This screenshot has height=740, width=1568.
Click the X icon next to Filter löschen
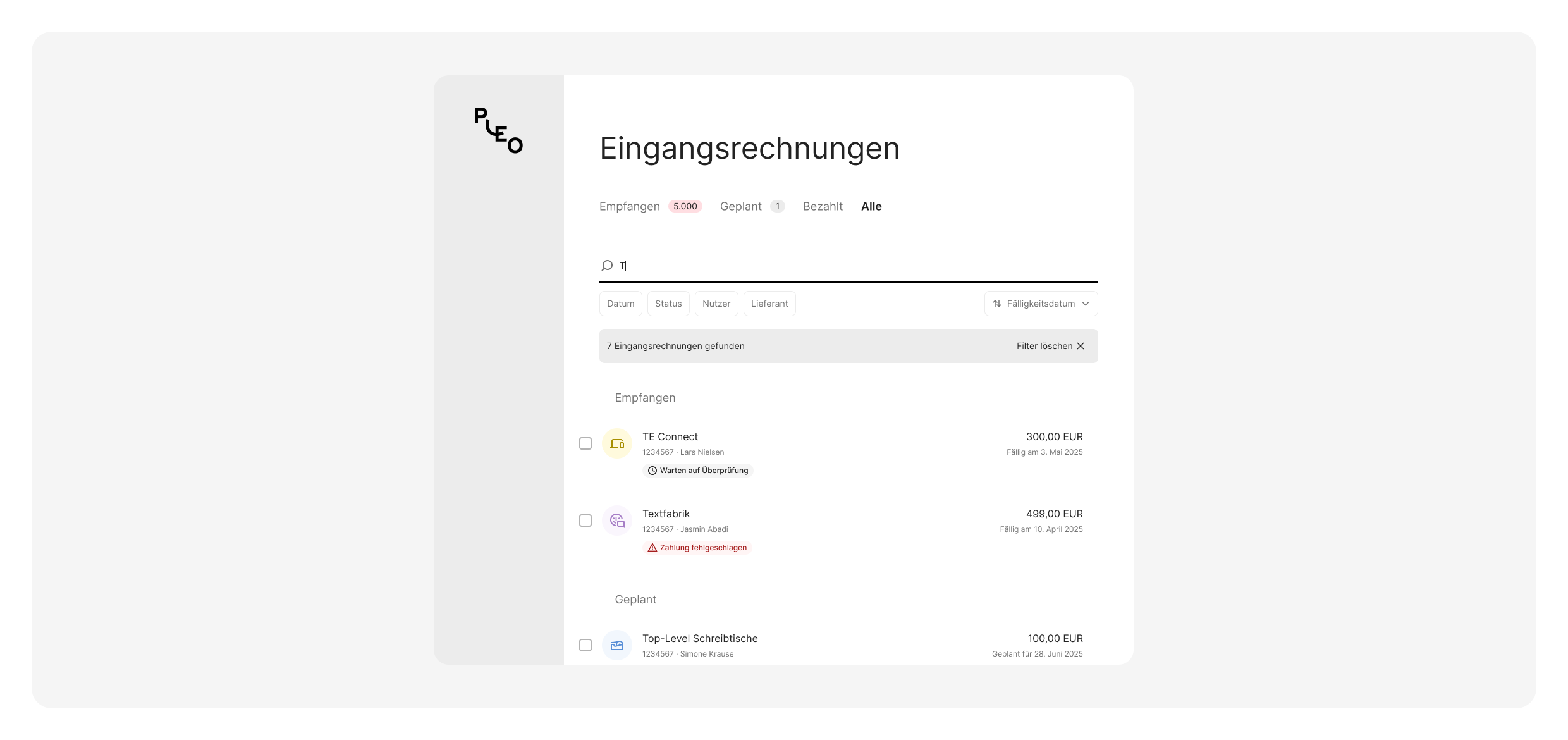1081,346
